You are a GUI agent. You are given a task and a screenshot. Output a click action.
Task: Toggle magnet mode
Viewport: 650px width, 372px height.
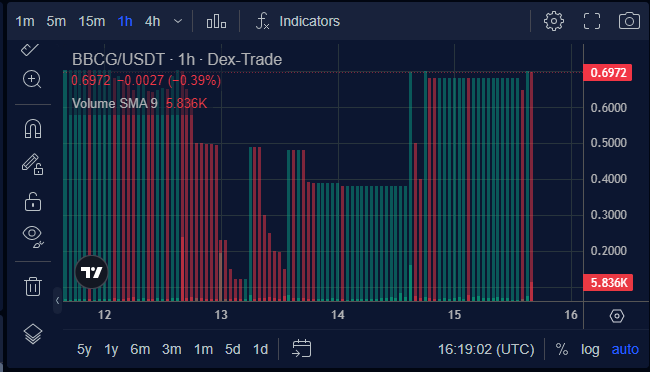[x=33, y=129]
